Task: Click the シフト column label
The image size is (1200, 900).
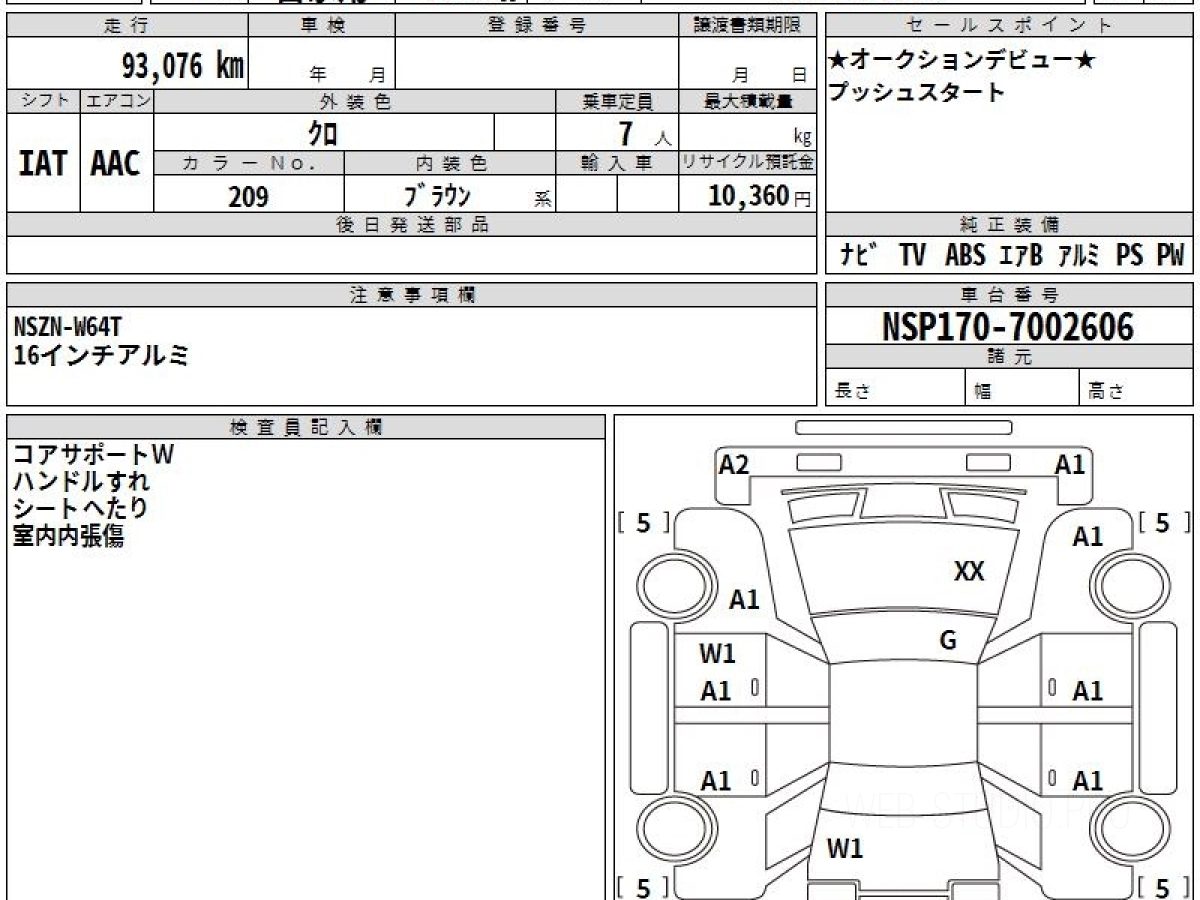Action: tap(43, 101)
